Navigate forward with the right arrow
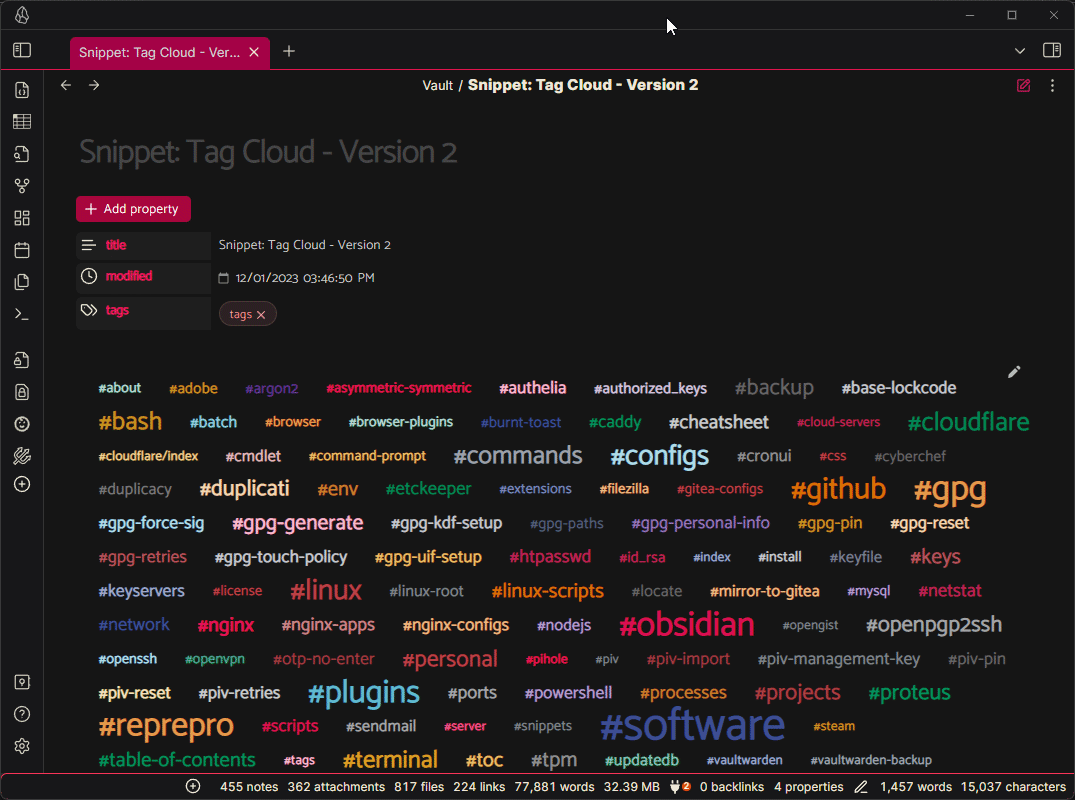The height and width of the screenshot is (800, 1075). click(94, 85)
